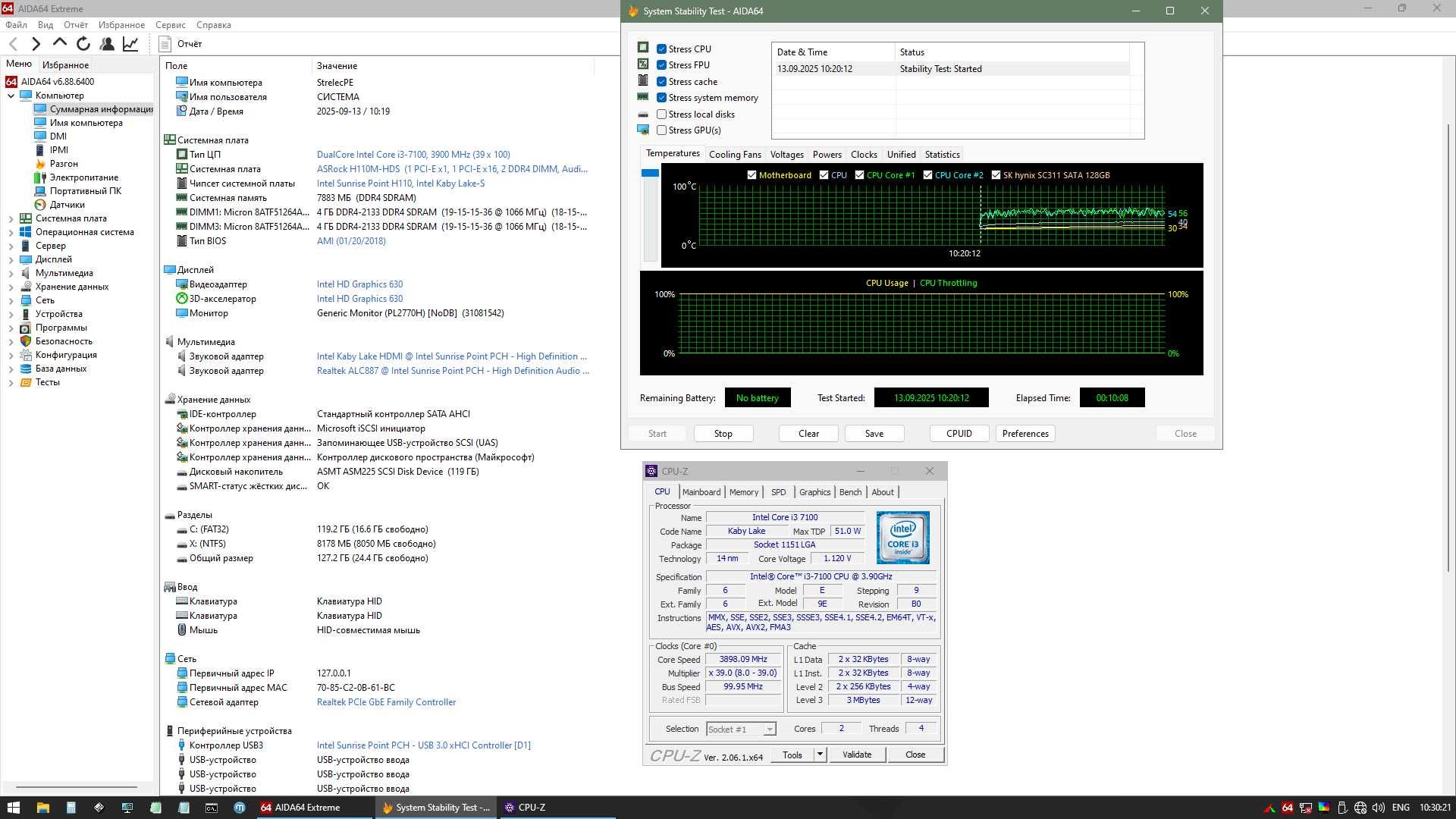Click the Intel Core i3 logo in CPU-Z
Image resolution: width=1456 pixels, height=819 pixels.
[902, 538]
